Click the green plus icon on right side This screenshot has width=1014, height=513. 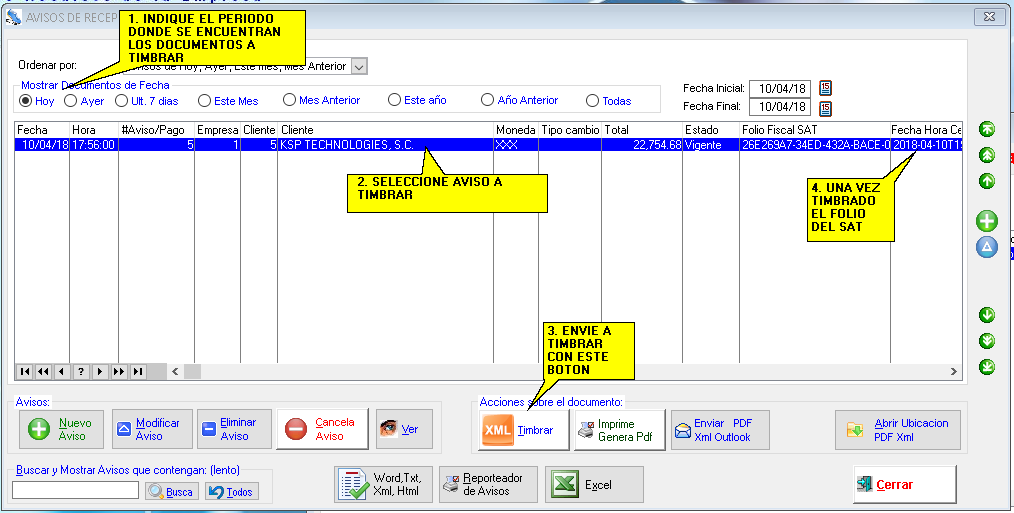[987, 221]
